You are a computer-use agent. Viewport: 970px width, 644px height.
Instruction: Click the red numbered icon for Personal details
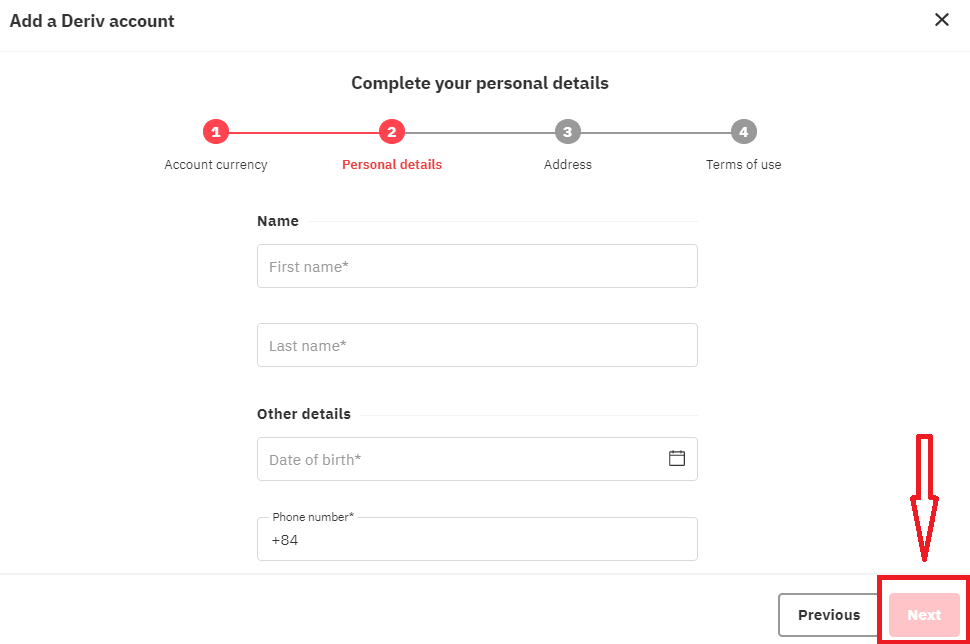coord(392,131)
